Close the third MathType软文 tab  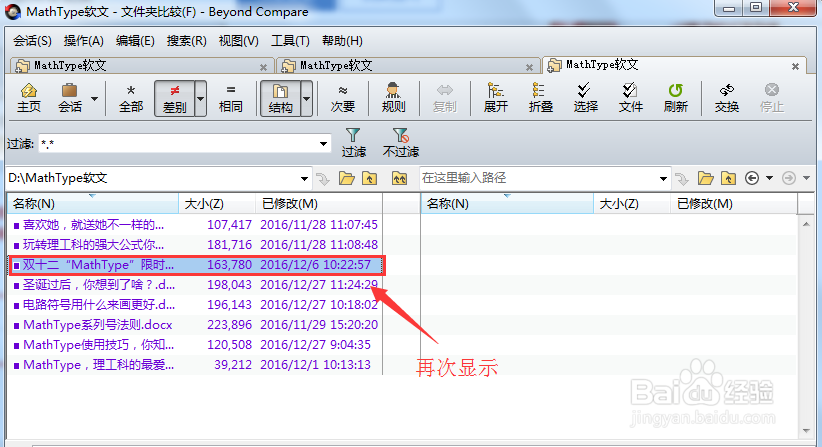(795, 67)
